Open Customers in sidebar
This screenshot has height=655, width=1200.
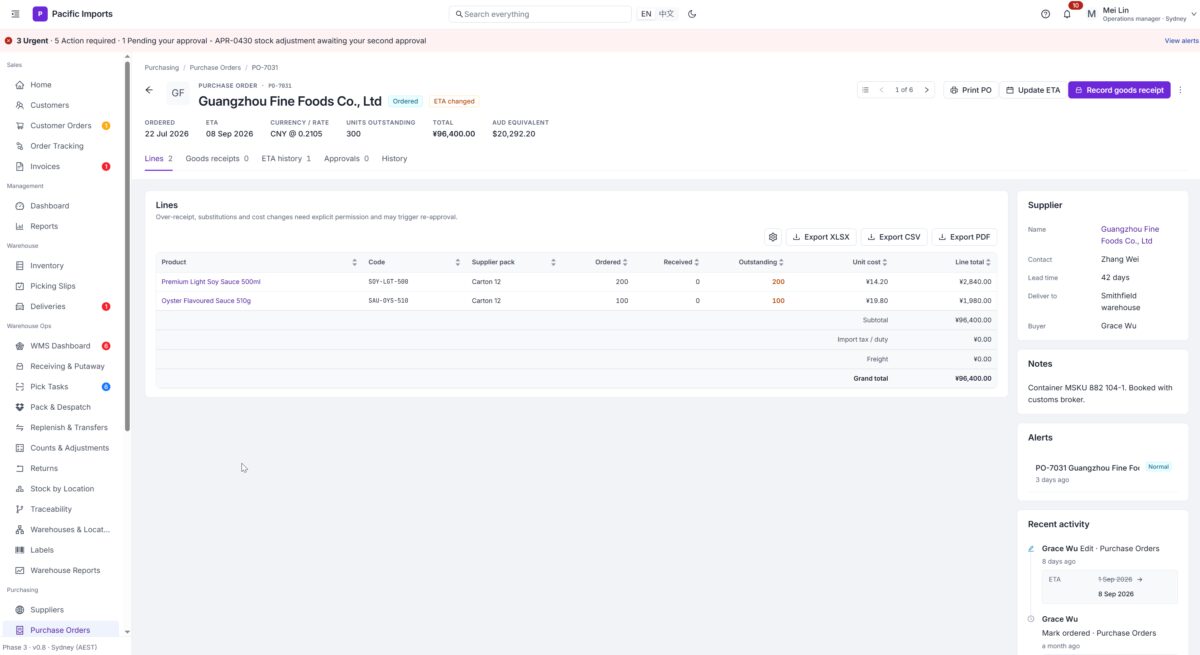pos(60,105)
